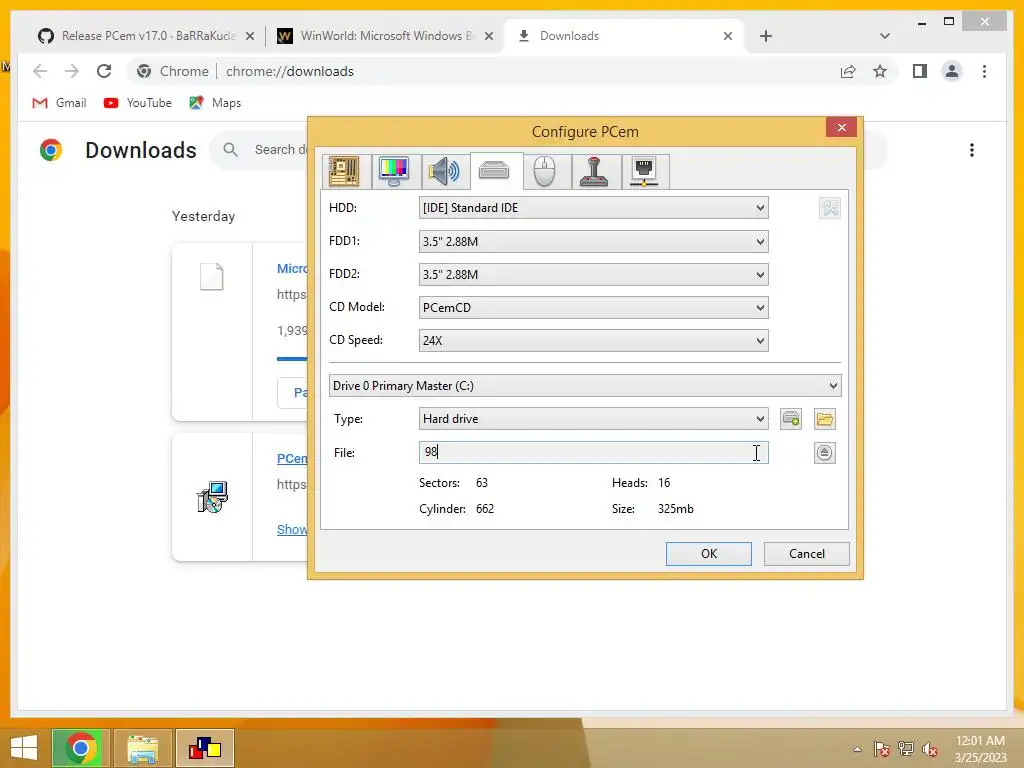This screenshot has width=1024, height=768.
Task: Open the Chrome three-dot menu
Action: (984, 71)
